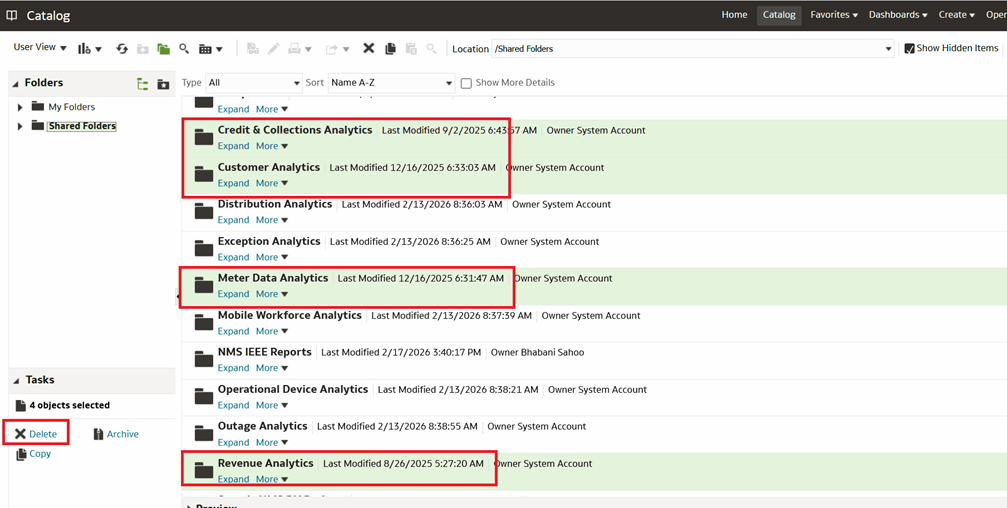Click the Delete link in Tasks
This screenshot has width=1007, height=508.
click(43, 435)
